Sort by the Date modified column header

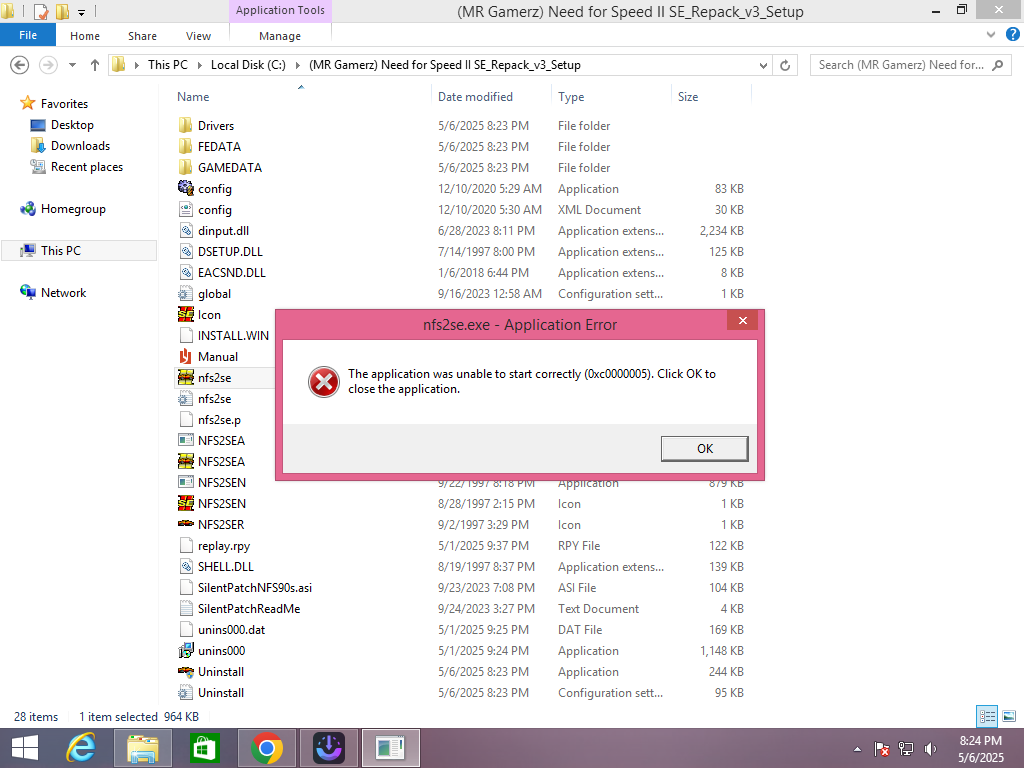[x=475, y=97]
